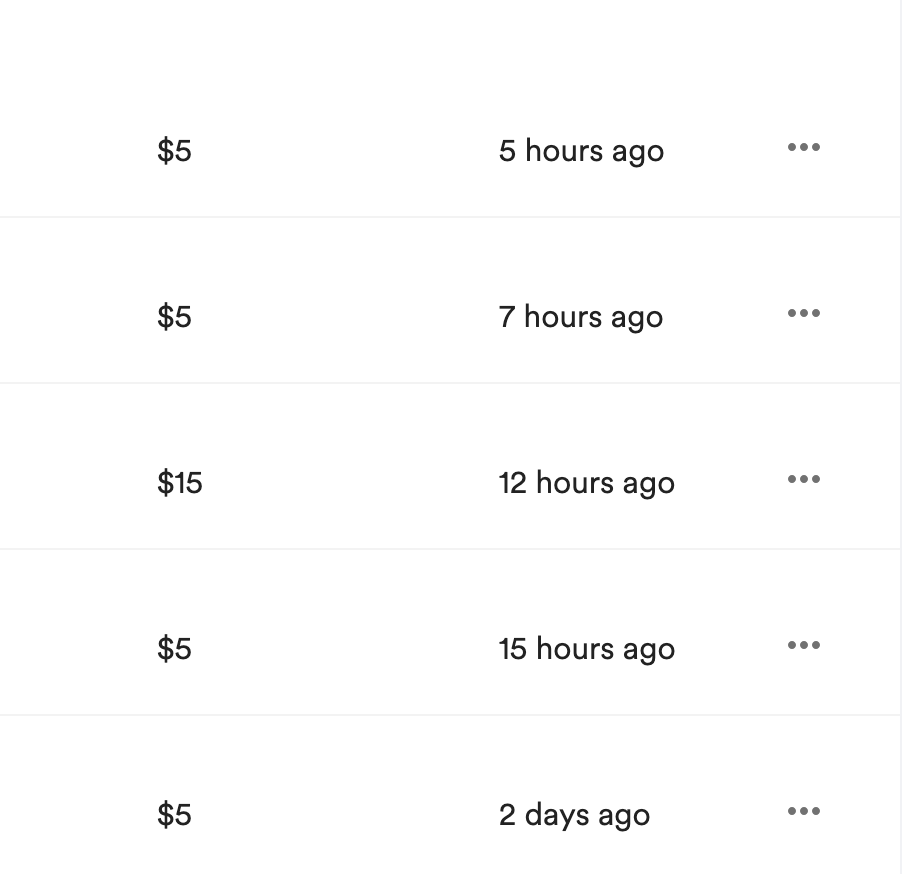
Task: Click the $15 amount
Action: 180,483
